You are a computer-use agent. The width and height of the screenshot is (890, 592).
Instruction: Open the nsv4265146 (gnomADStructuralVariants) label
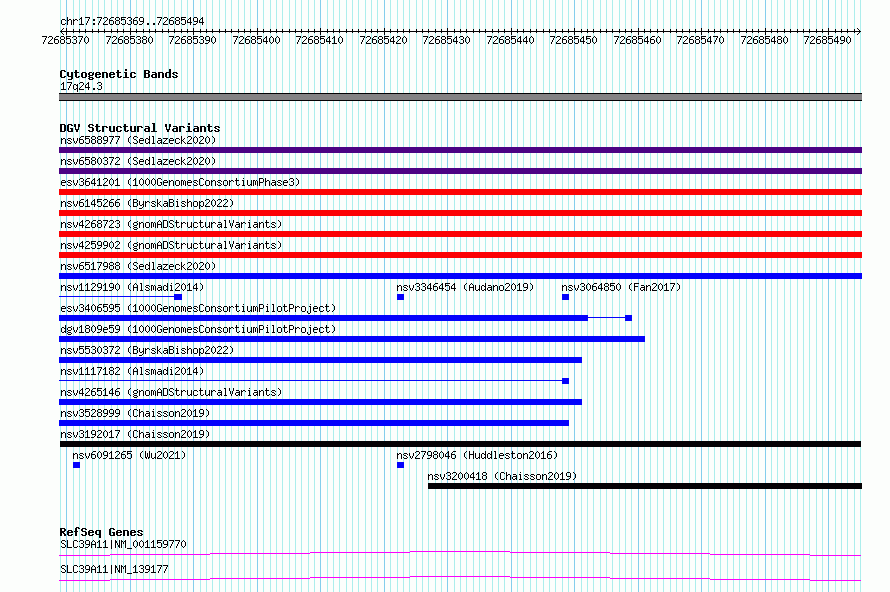pyautogui.click(x=171, y=392)
